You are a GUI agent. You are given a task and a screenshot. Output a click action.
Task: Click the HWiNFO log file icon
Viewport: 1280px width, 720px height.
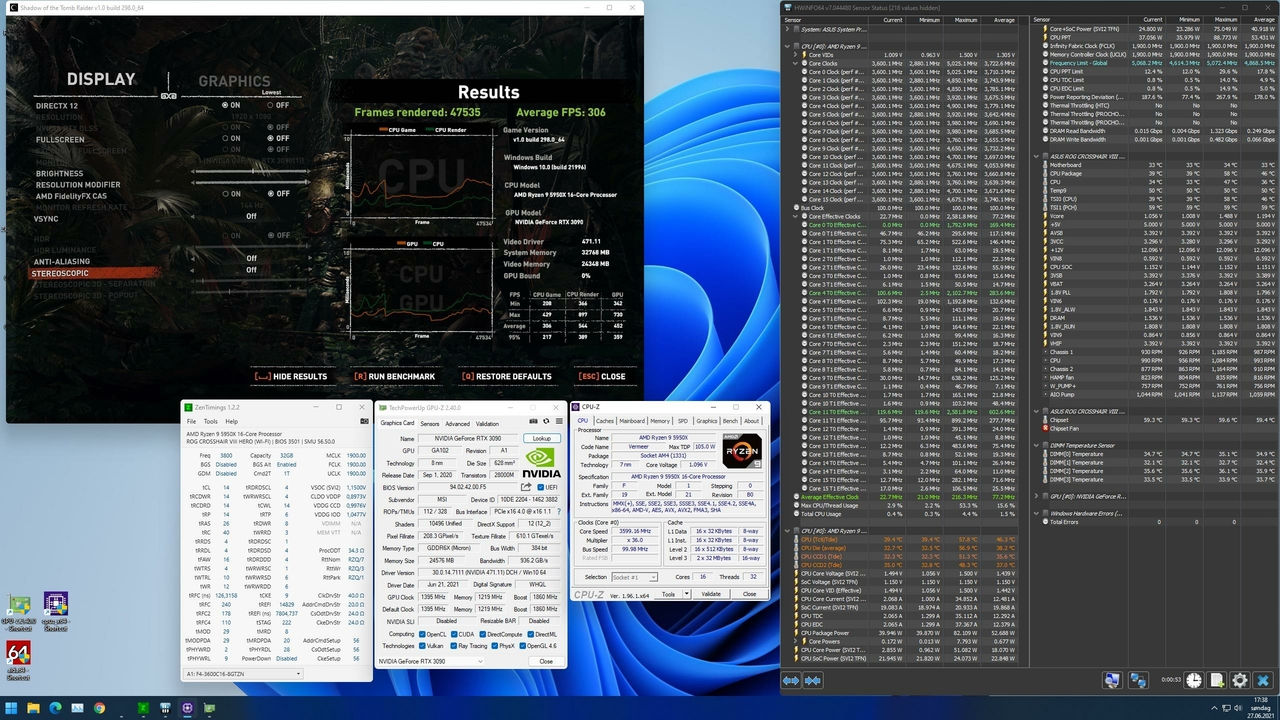(1217, 681)
